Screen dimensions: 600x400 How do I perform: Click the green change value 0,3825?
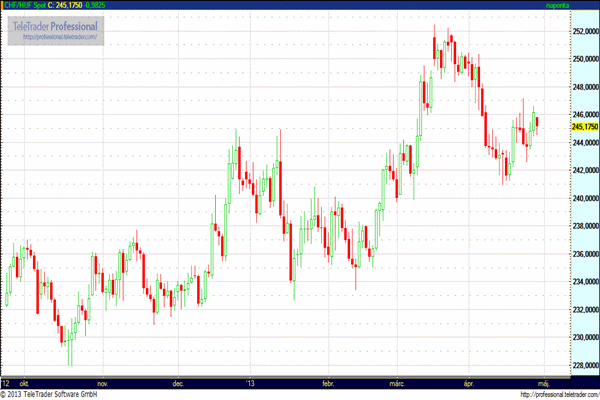(119, 5)
